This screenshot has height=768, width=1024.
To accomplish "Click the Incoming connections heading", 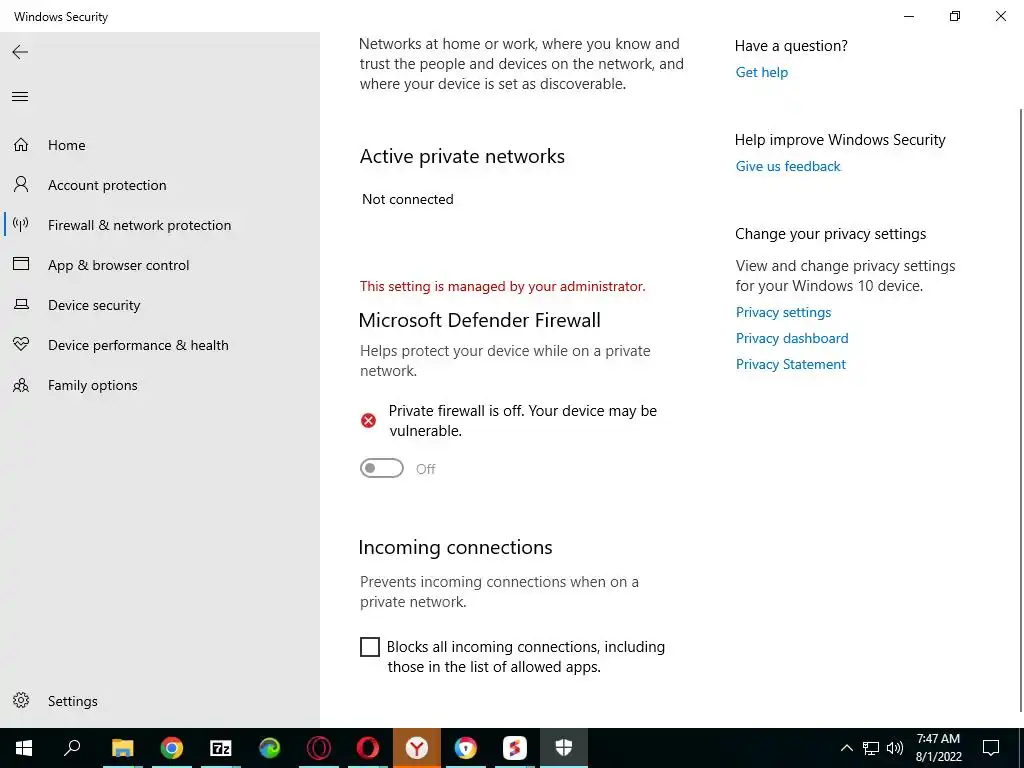I will [455, 547].
